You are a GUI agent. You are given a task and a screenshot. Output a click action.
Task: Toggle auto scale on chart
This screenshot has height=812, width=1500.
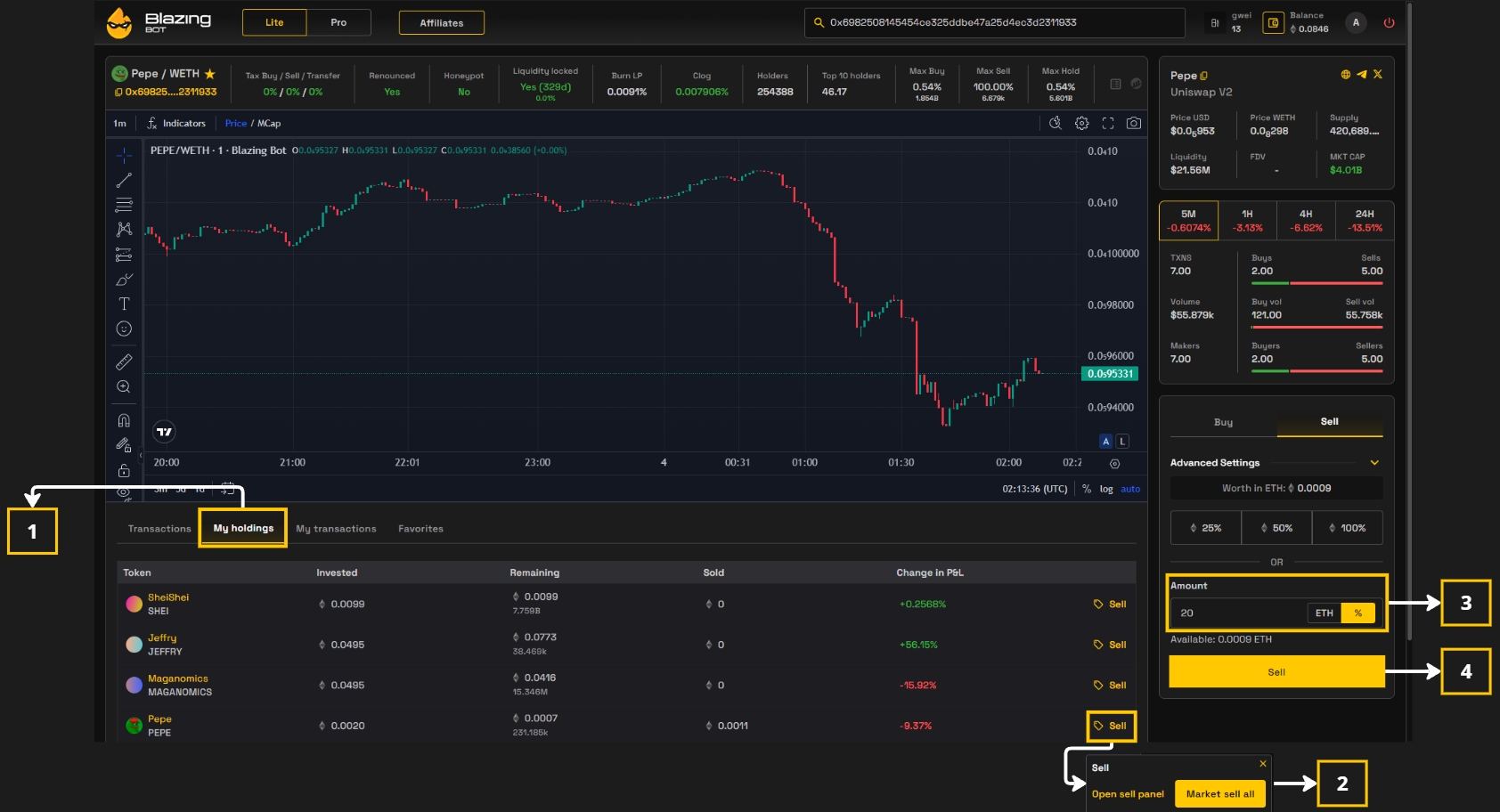(x=1130, y=489)
